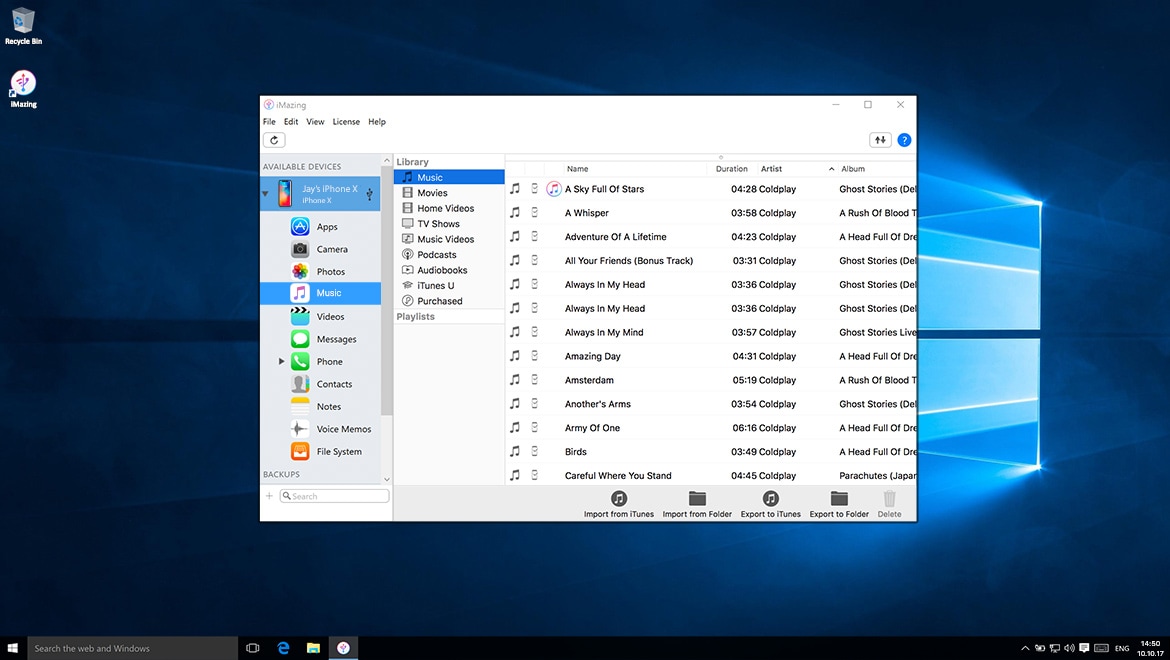
Task: Expand the Phone item in the sidebar
Action: click(281, 361)
